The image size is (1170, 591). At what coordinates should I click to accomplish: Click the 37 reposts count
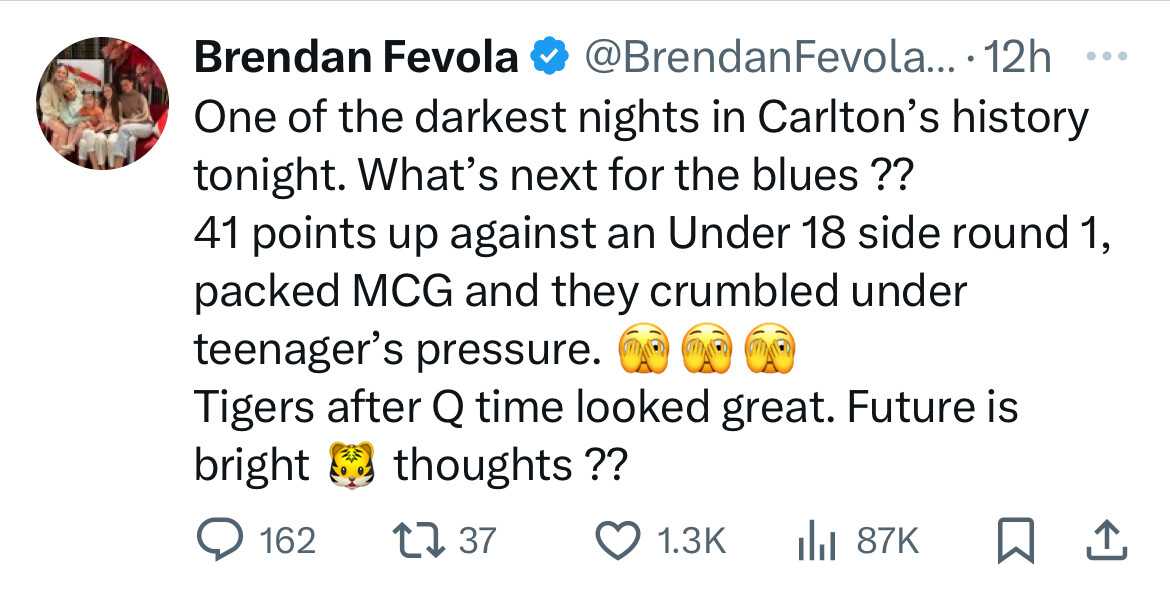click(476, 540)
